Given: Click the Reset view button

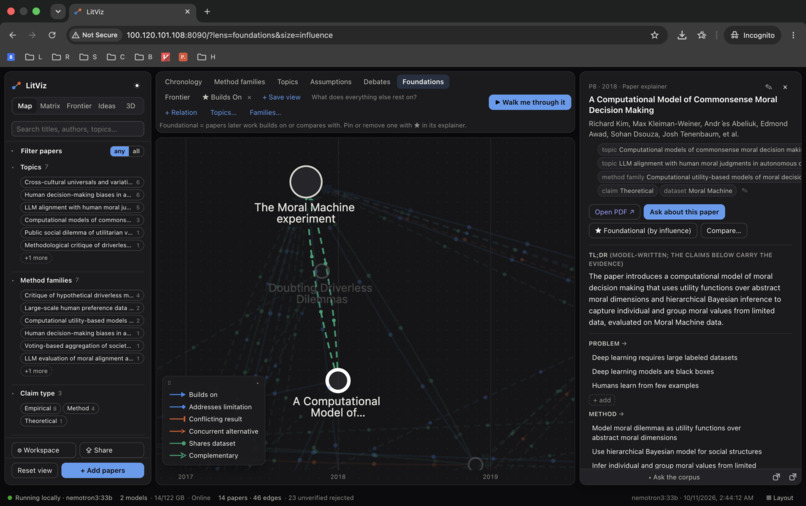Looking at the screenshot, I should [x=34, y=471].
